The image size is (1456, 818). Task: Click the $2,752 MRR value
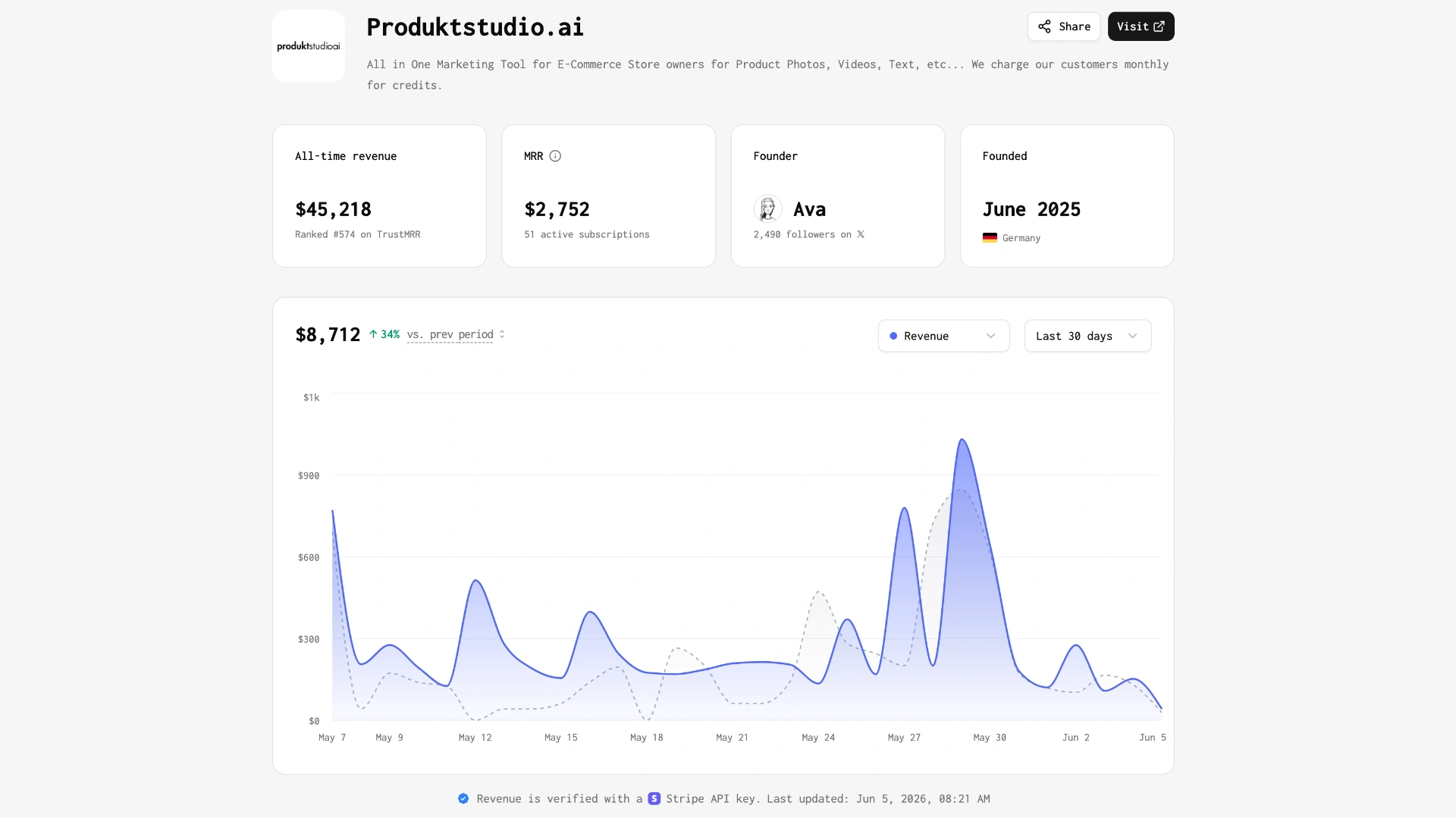tap(557, 209)
